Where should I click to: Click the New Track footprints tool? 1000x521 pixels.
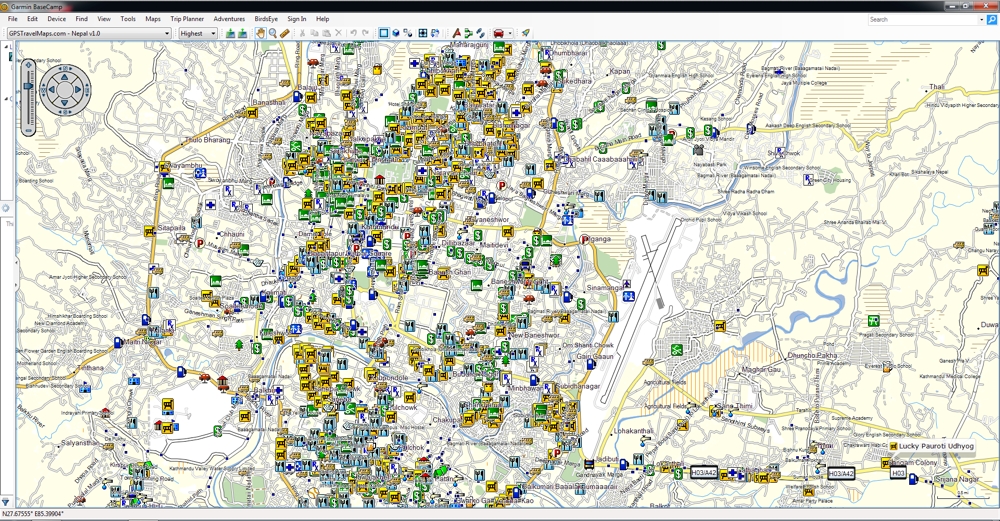(480, 33)
